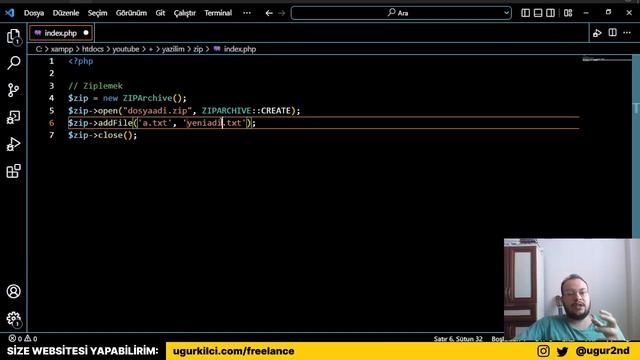This screenshot has height=360, width=640.
Task: Open the Search view in activity bar
Action: (x=13, y=63)
